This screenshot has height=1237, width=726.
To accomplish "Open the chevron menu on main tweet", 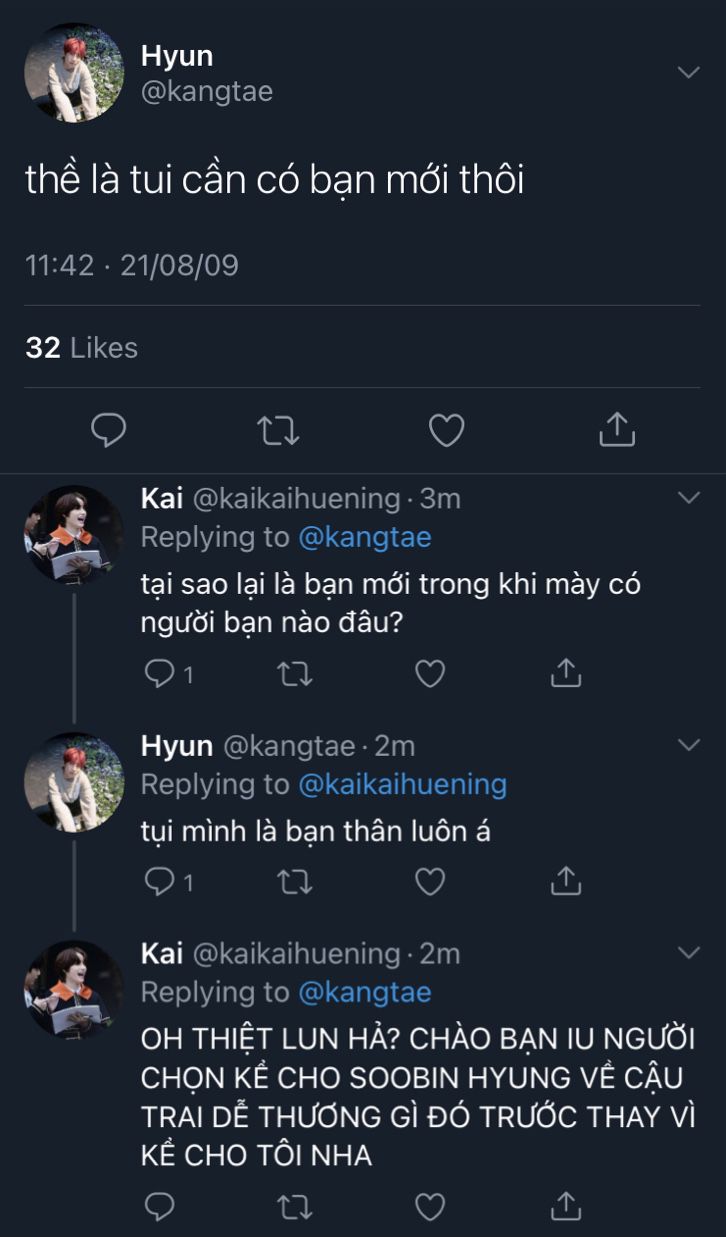I will click(x=688, y=72).
